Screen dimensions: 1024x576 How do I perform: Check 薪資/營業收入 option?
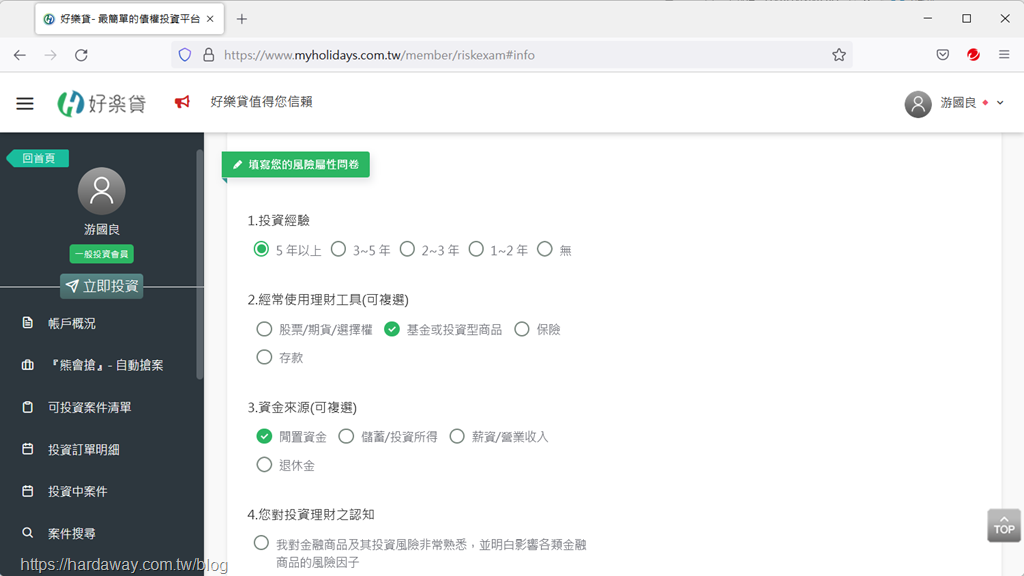coord(457,436)
